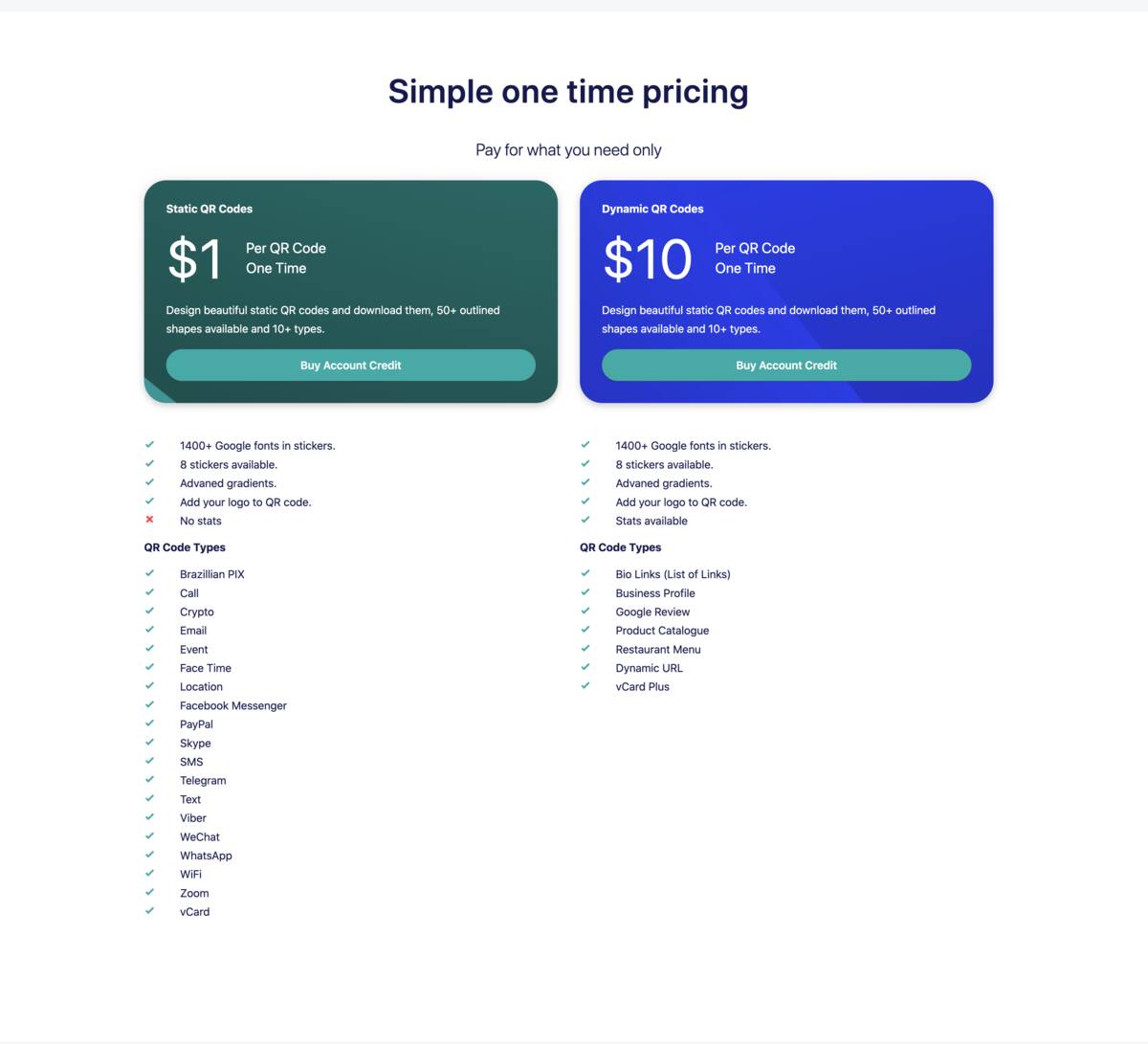Image resolution: width=1148 pixels, height=1046 pixels.
Task: Click the Static QR Codes card title
Action: point(210,209)
